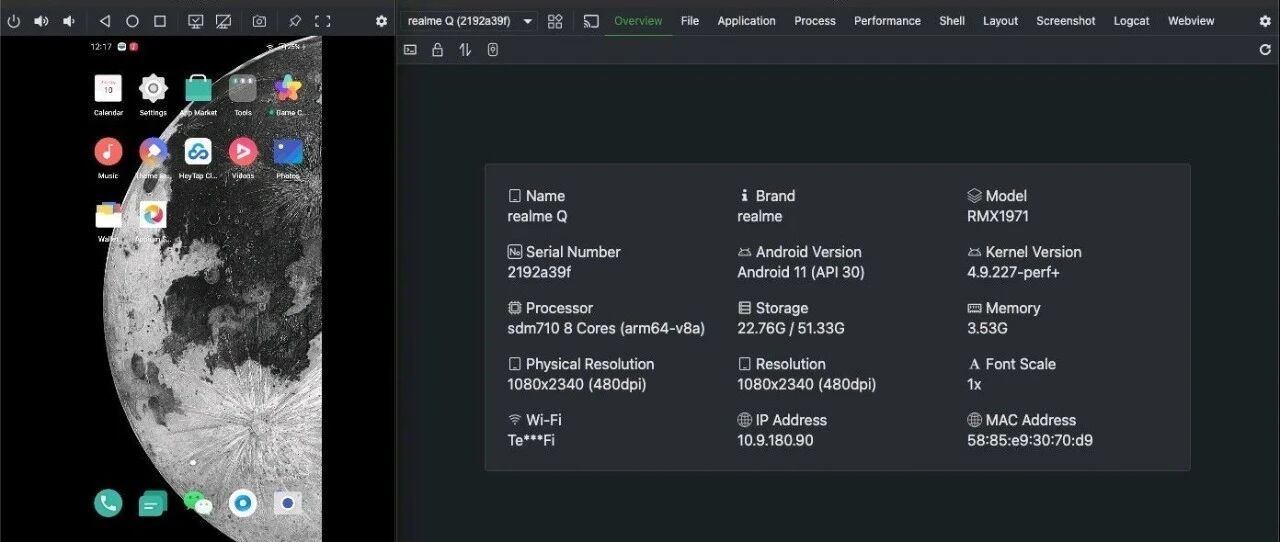Switch to the Performance tab
The width and height of the screenshot is (1280, 542).
pyautogui.click(x=887, y=21)
